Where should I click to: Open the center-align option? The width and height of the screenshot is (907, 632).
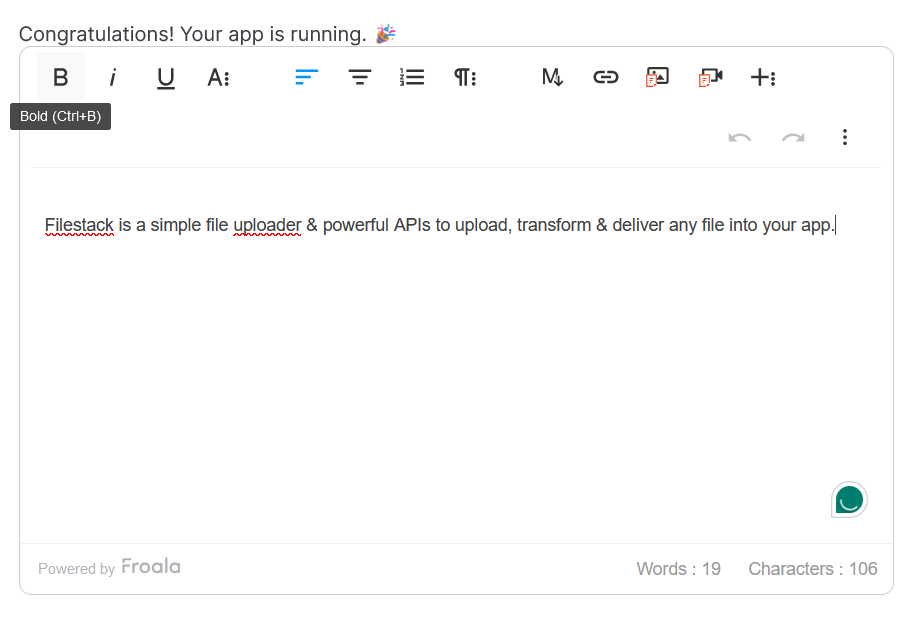tap(359, 77)
